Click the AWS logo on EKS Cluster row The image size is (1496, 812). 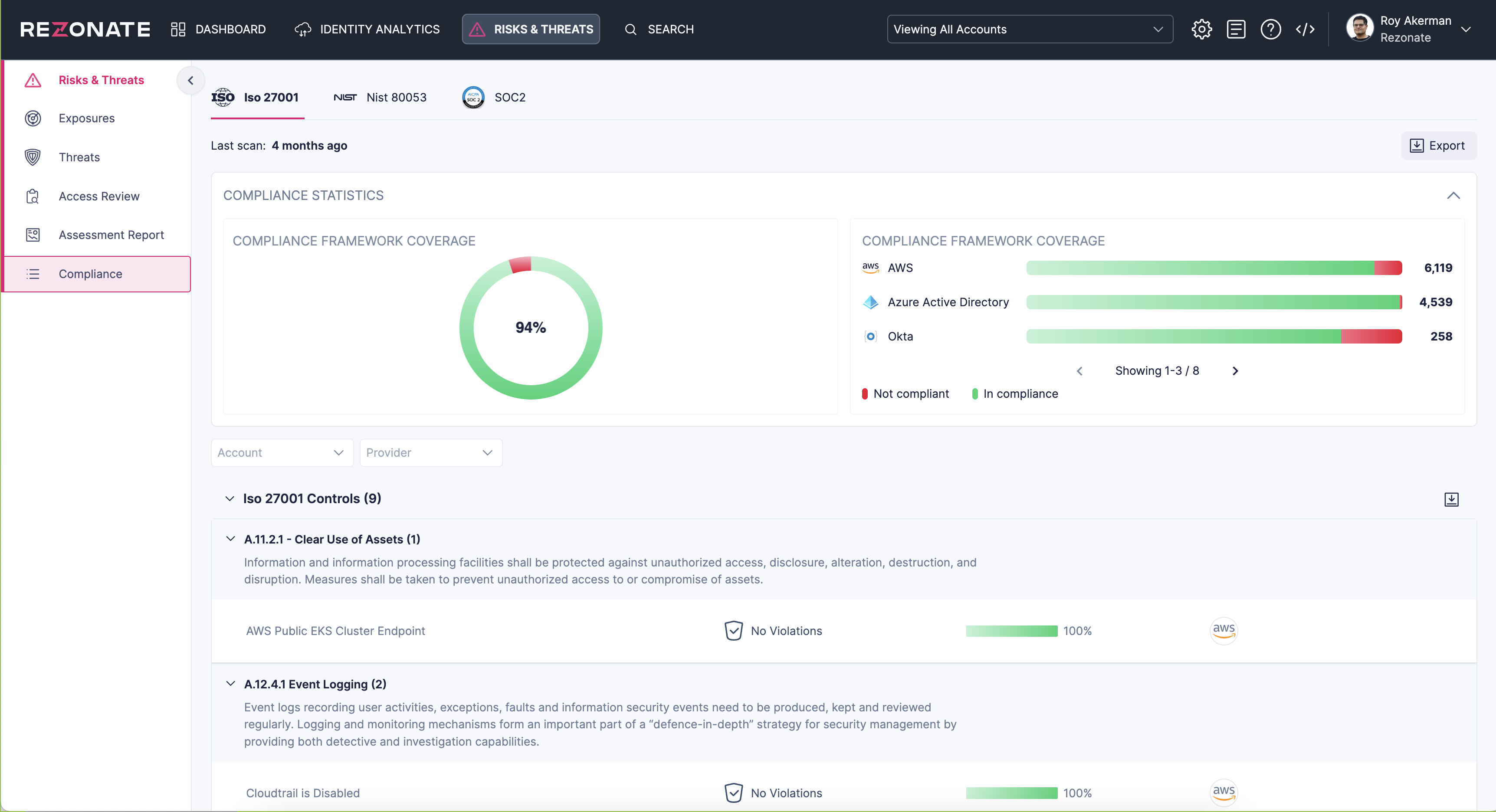(x=1224, y=630)
